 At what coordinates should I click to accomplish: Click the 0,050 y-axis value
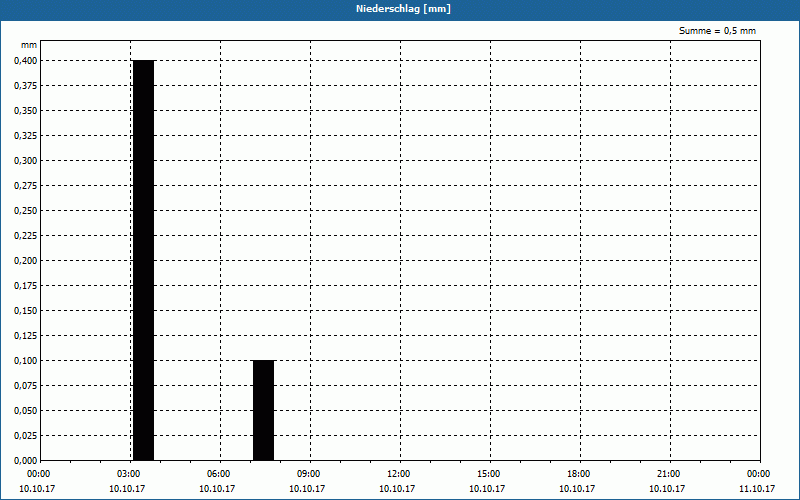pyautogui.click(x=26, y=411)
